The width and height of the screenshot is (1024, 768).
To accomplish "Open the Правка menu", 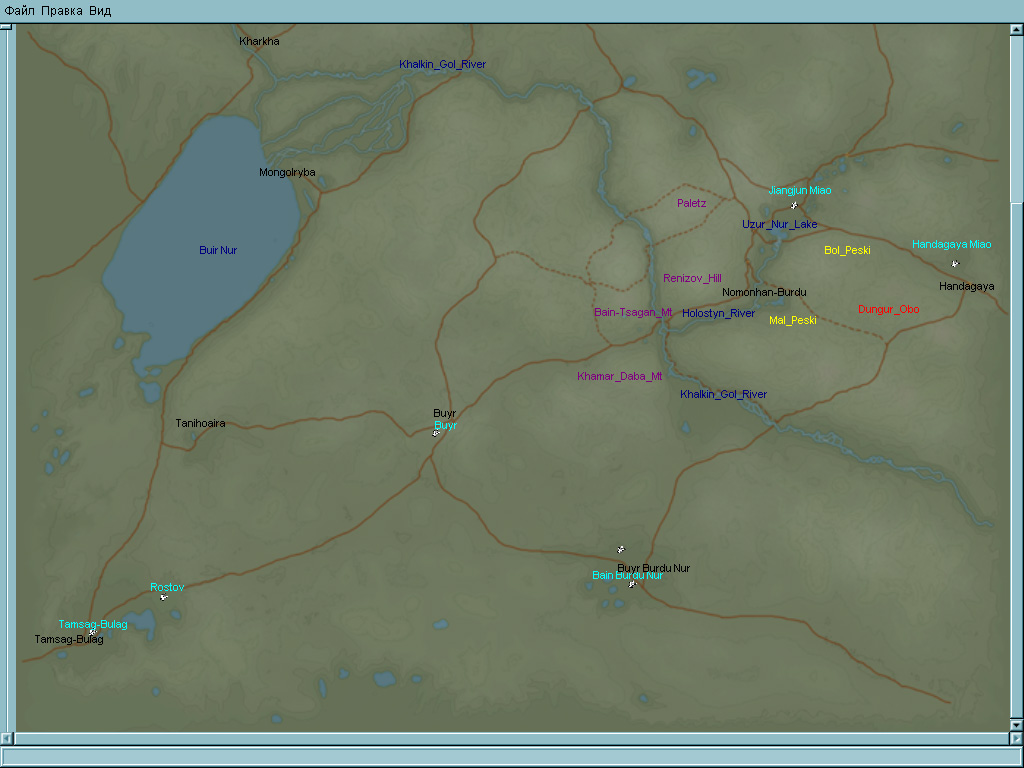I will click(x=61, y=11).
